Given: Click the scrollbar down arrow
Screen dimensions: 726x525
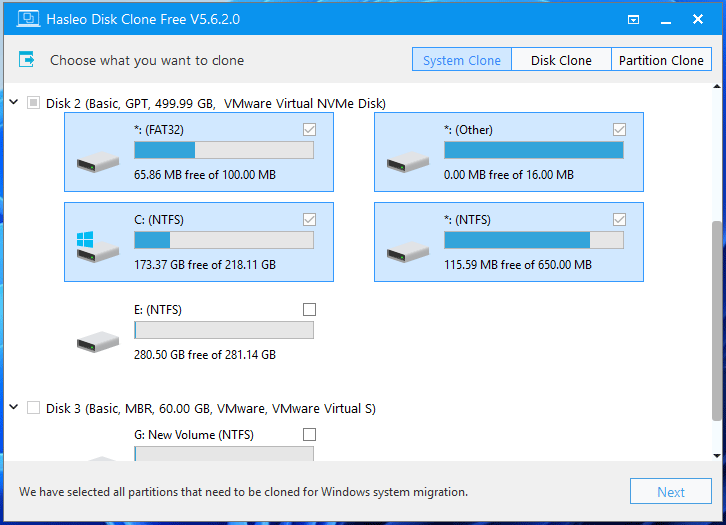Looking at the screenshot, I should coord(717,456).
